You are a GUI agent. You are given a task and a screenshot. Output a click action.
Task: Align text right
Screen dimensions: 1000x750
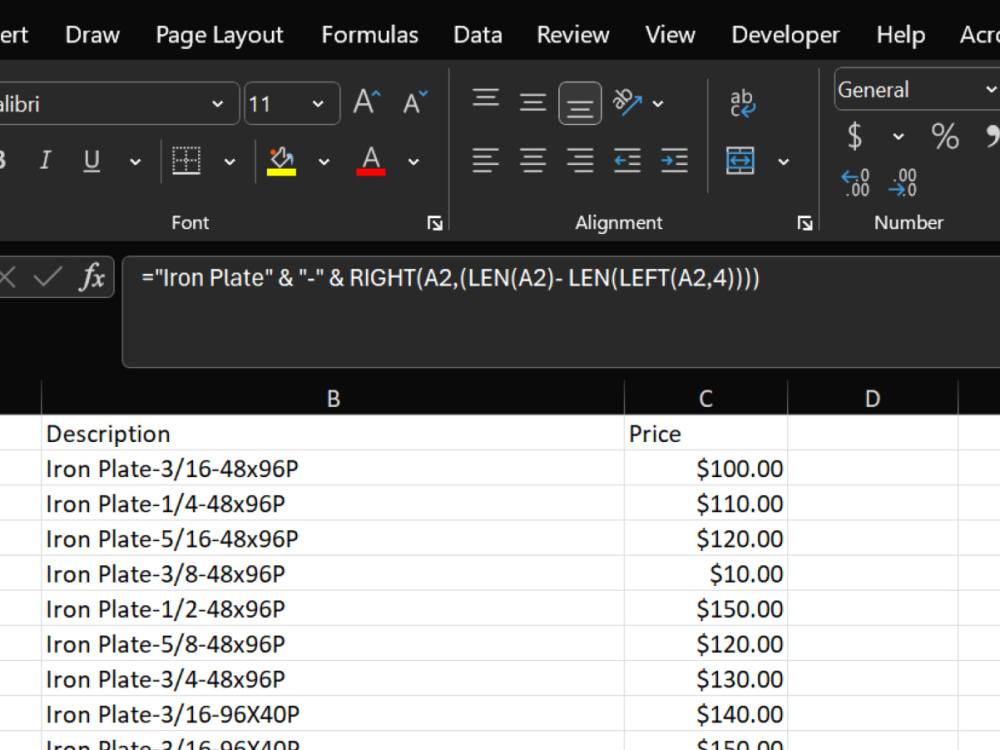pos(580,160)
